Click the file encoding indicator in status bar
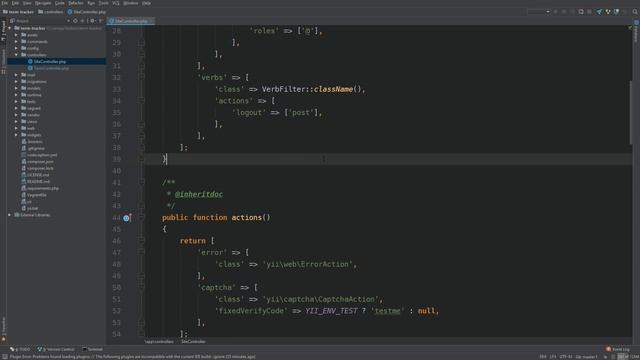 tap(566, 357)
